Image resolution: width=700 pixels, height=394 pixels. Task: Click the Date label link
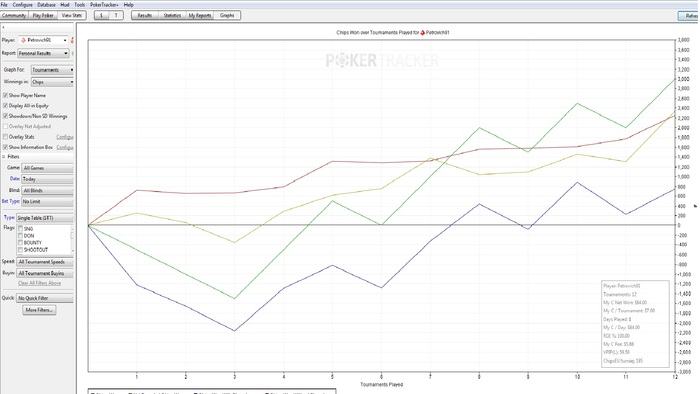click(x=15, y=178)
